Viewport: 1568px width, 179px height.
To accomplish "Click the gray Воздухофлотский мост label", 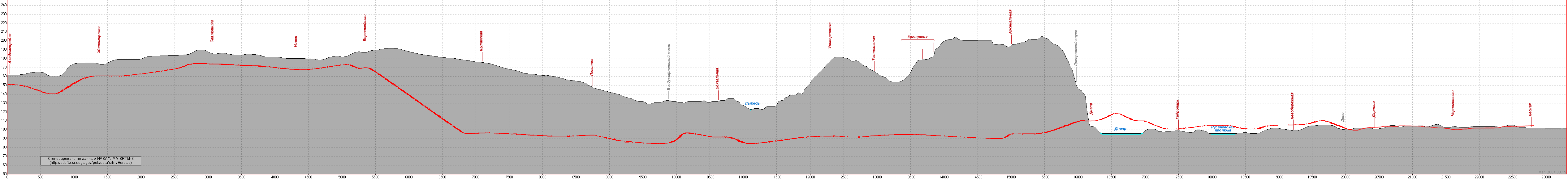I will click(x=668, y=67).
